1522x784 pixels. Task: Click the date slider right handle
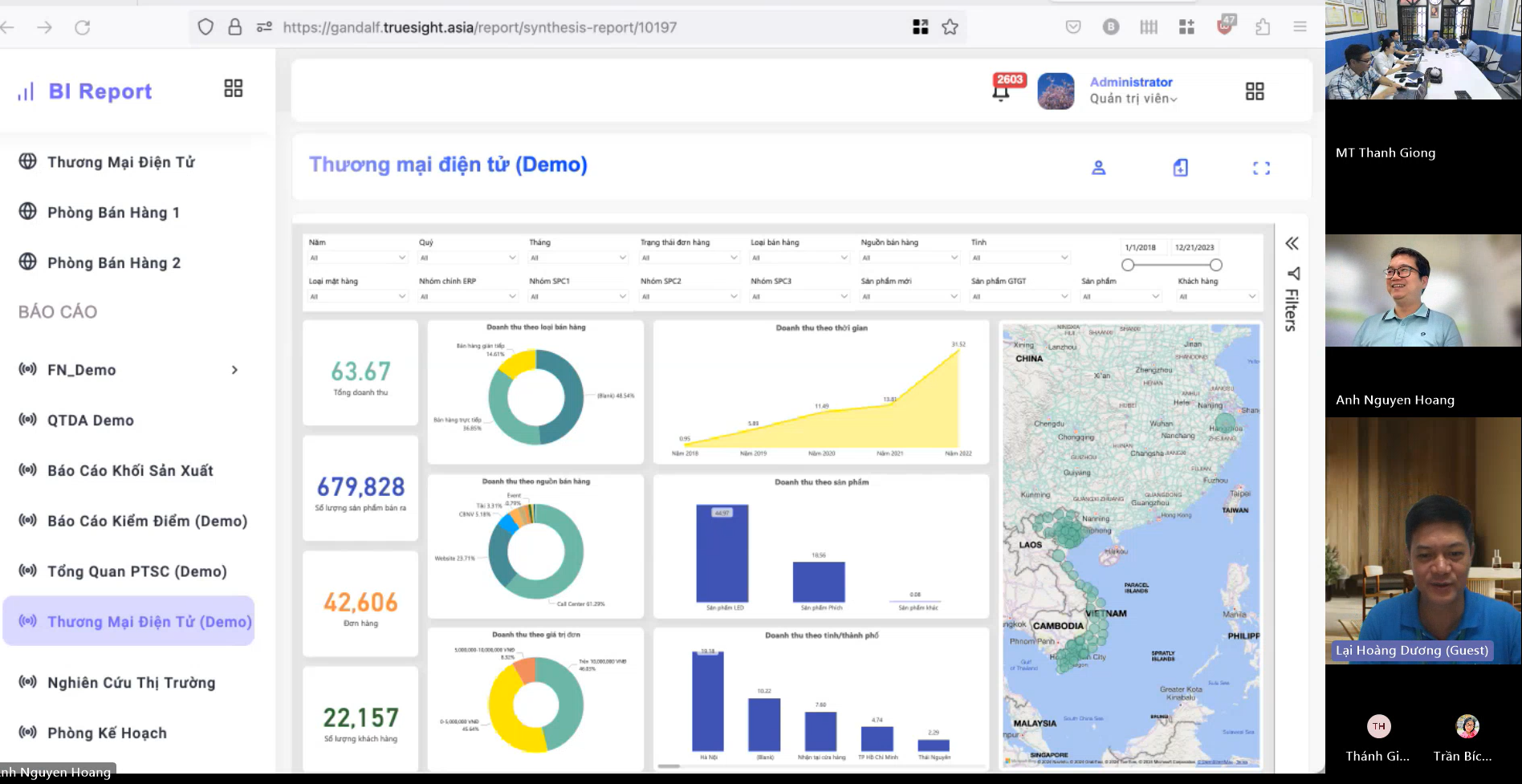1216,265
